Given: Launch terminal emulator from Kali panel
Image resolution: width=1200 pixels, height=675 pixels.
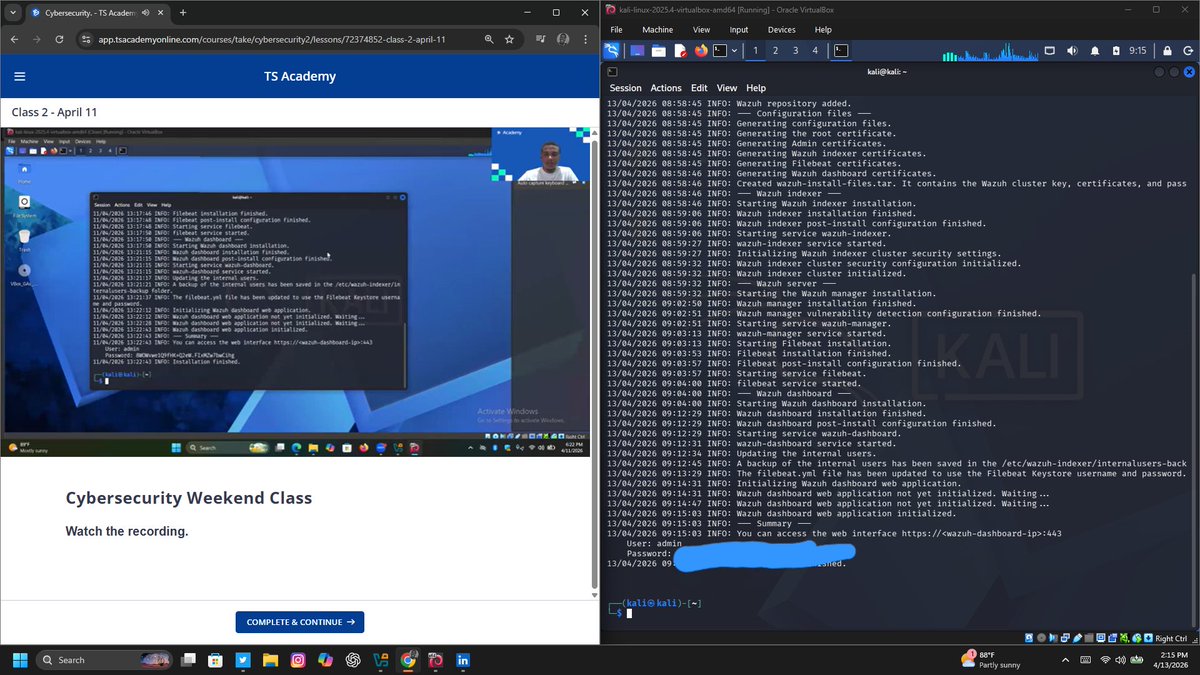Looking at the screenshot, I should [x=720, y=50].
